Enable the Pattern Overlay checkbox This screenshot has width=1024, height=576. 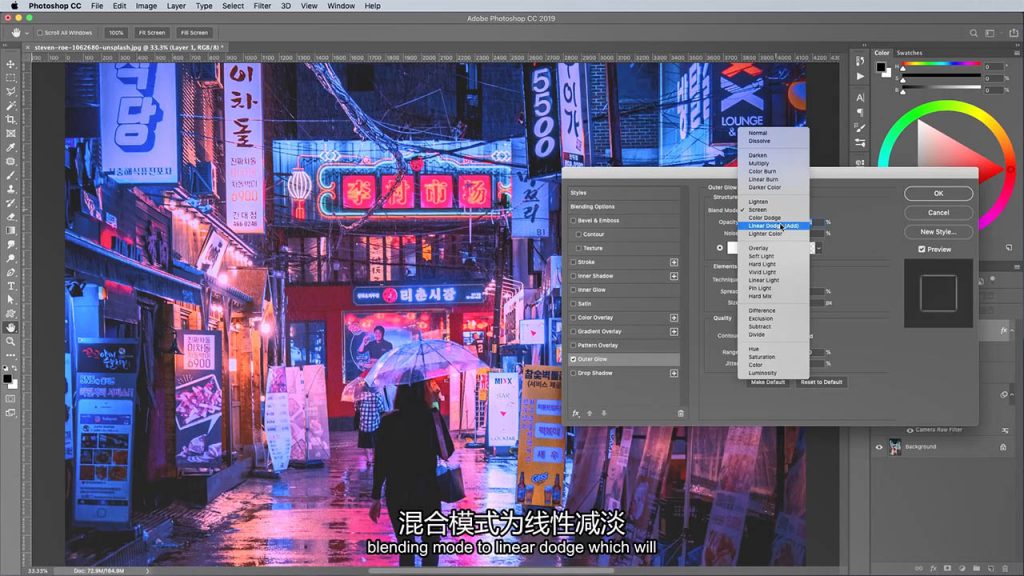click(573, 345)
